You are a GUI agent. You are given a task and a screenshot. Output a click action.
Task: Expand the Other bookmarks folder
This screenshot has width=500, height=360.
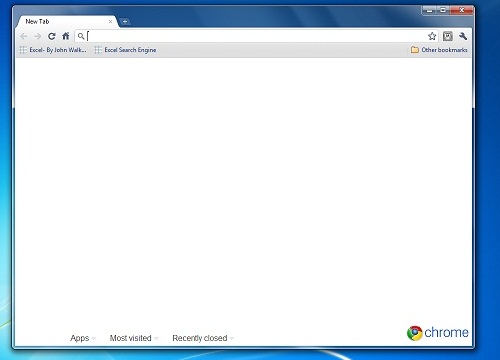coord(439,50)
